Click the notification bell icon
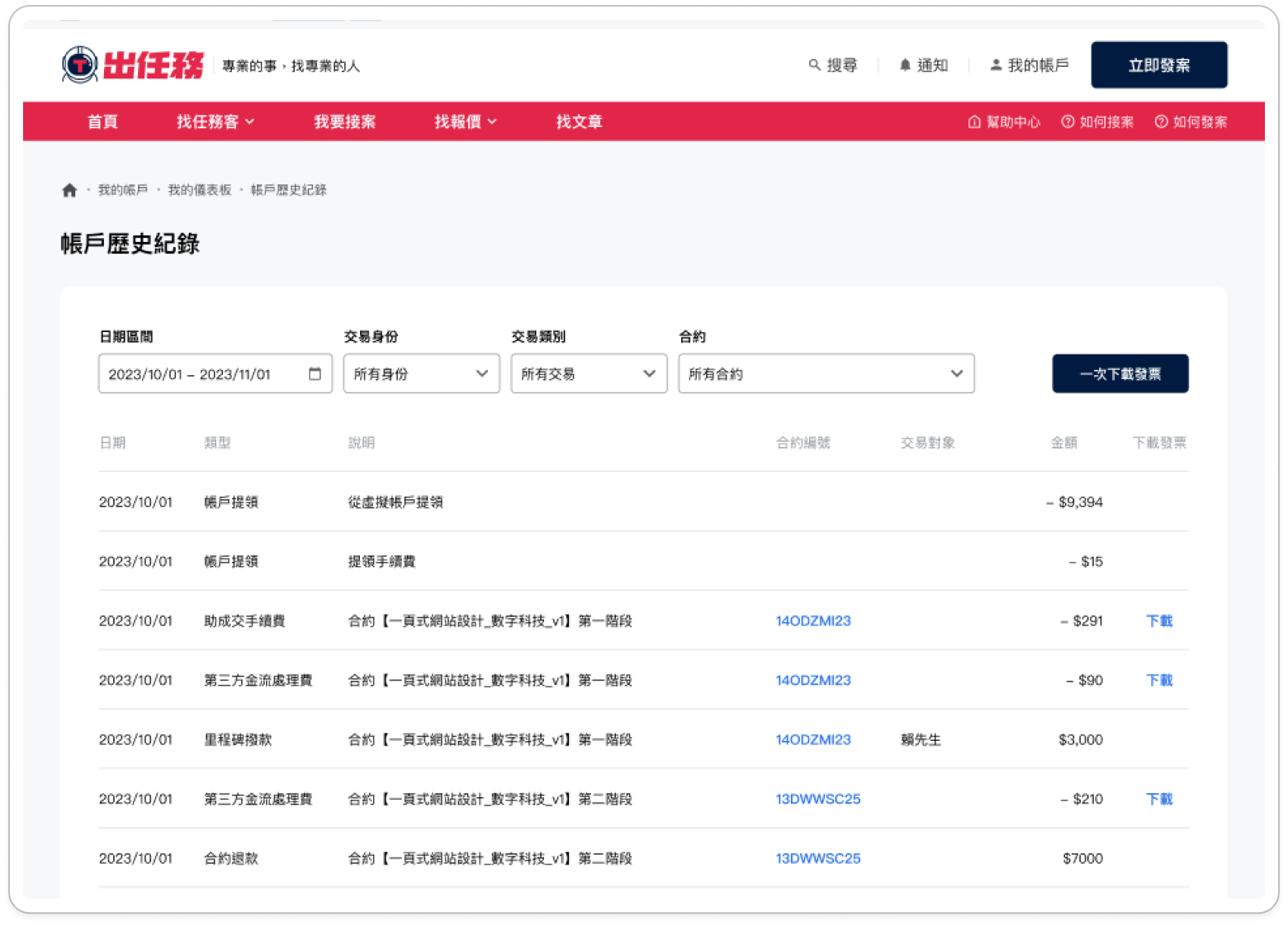The image size is (1288, 926). pos(905,64)
